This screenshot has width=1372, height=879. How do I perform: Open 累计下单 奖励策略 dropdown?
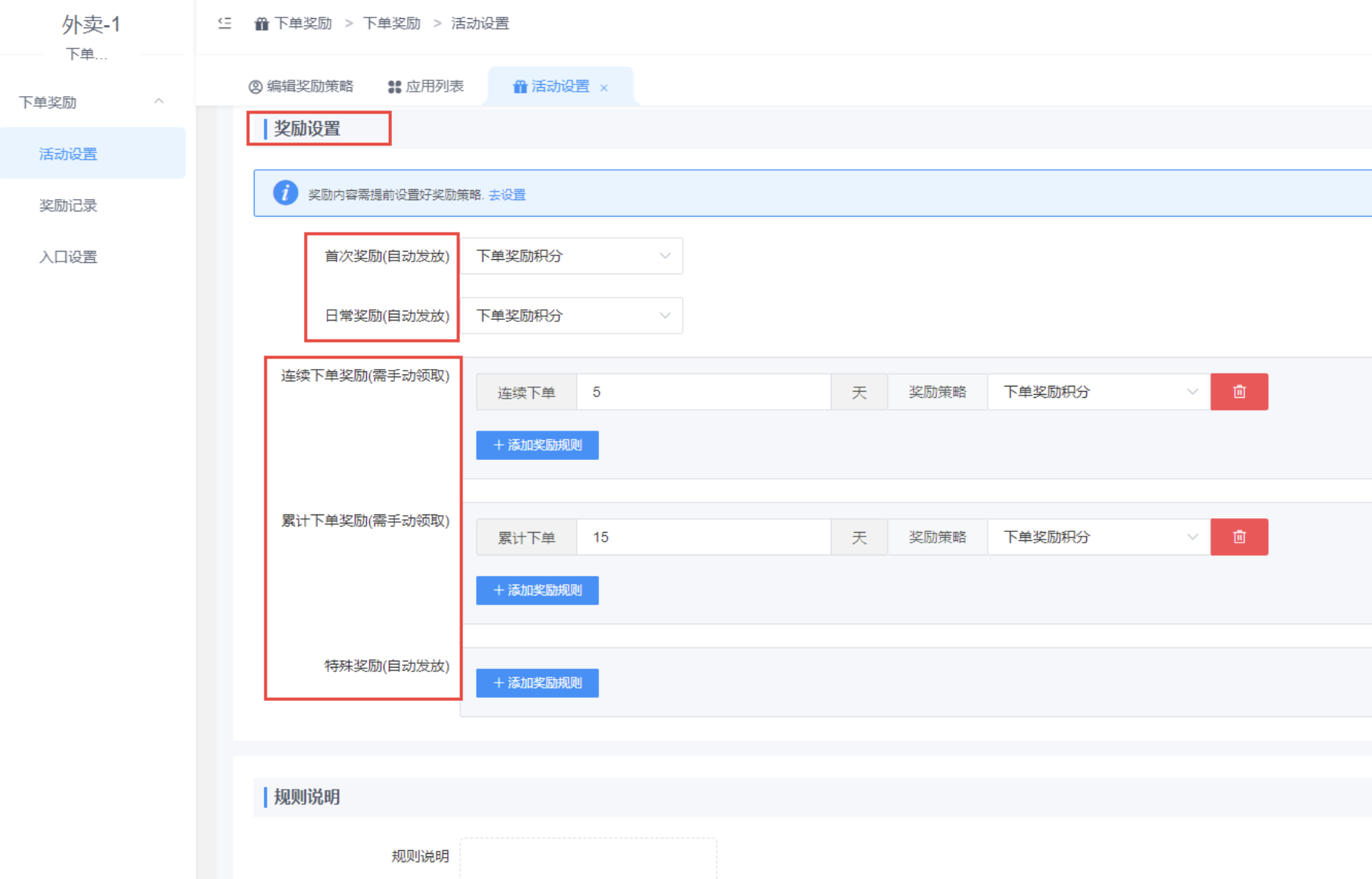tap(1098, 536)
